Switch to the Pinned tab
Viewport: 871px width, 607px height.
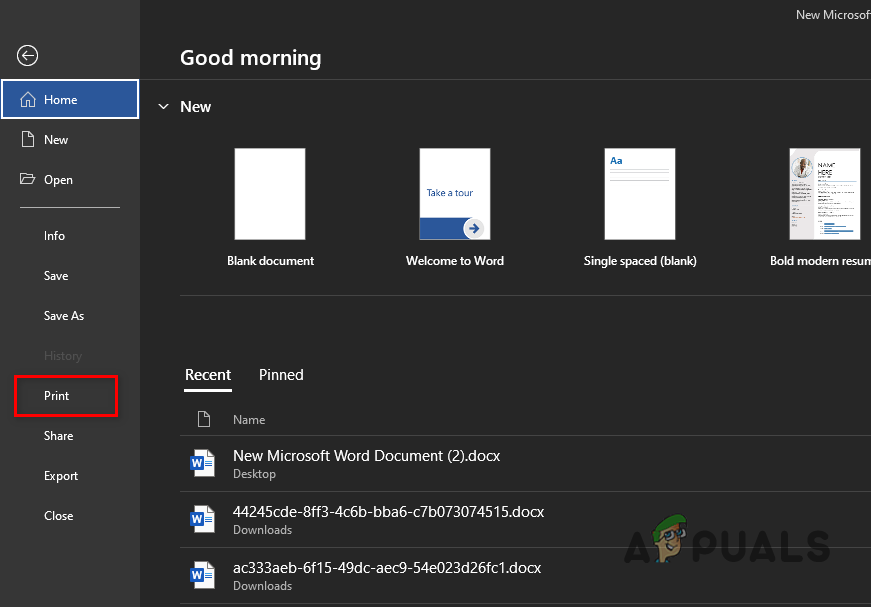[x=281, y=375]
